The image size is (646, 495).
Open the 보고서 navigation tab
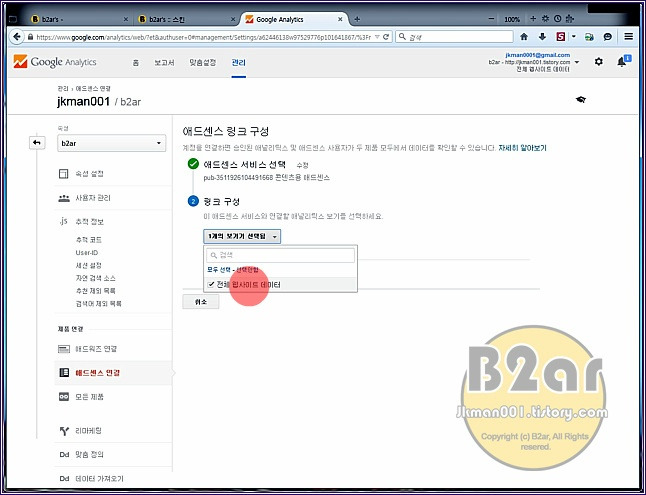[164, 63]
